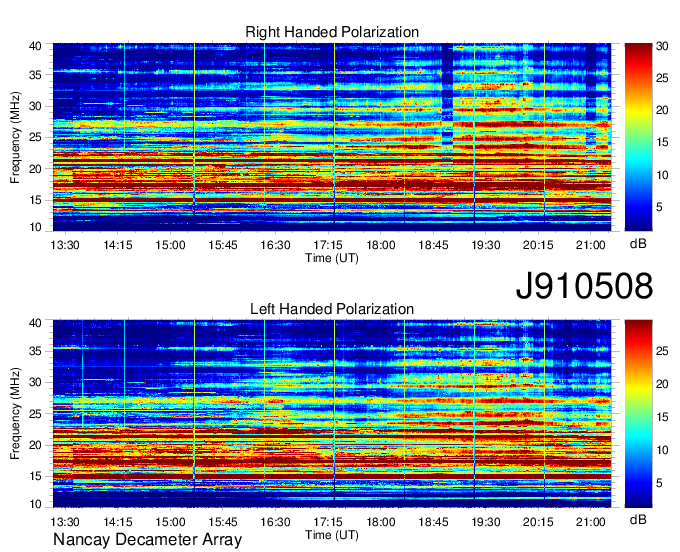Image resolution: width=680 pixels, height=552 pixels.
Task: Click the 40 MHz tick on the Left Handed frequency axis
Action: pos(35,323)
